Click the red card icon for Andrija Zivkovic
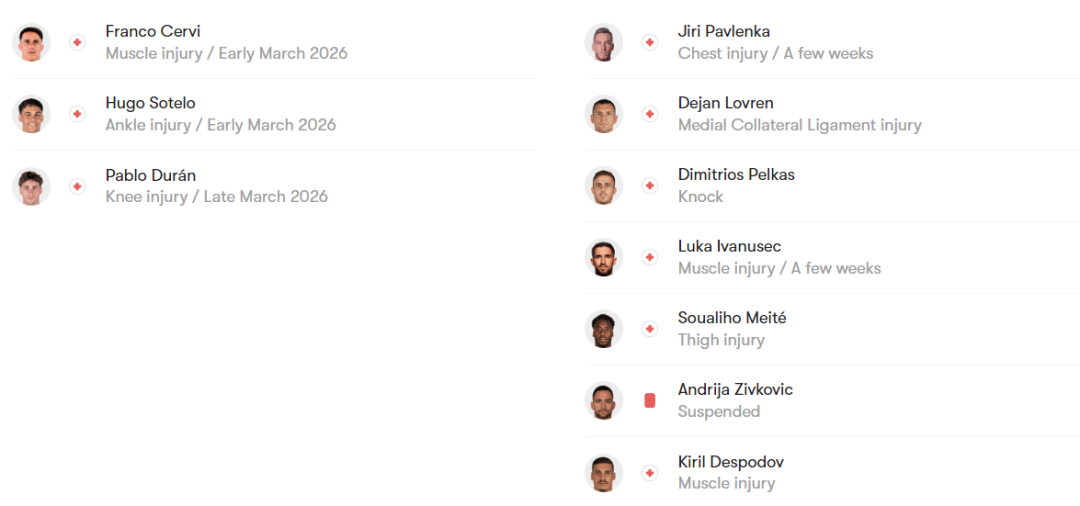The height and width of the screenshot is (506, 1080). tap(650, 400)
